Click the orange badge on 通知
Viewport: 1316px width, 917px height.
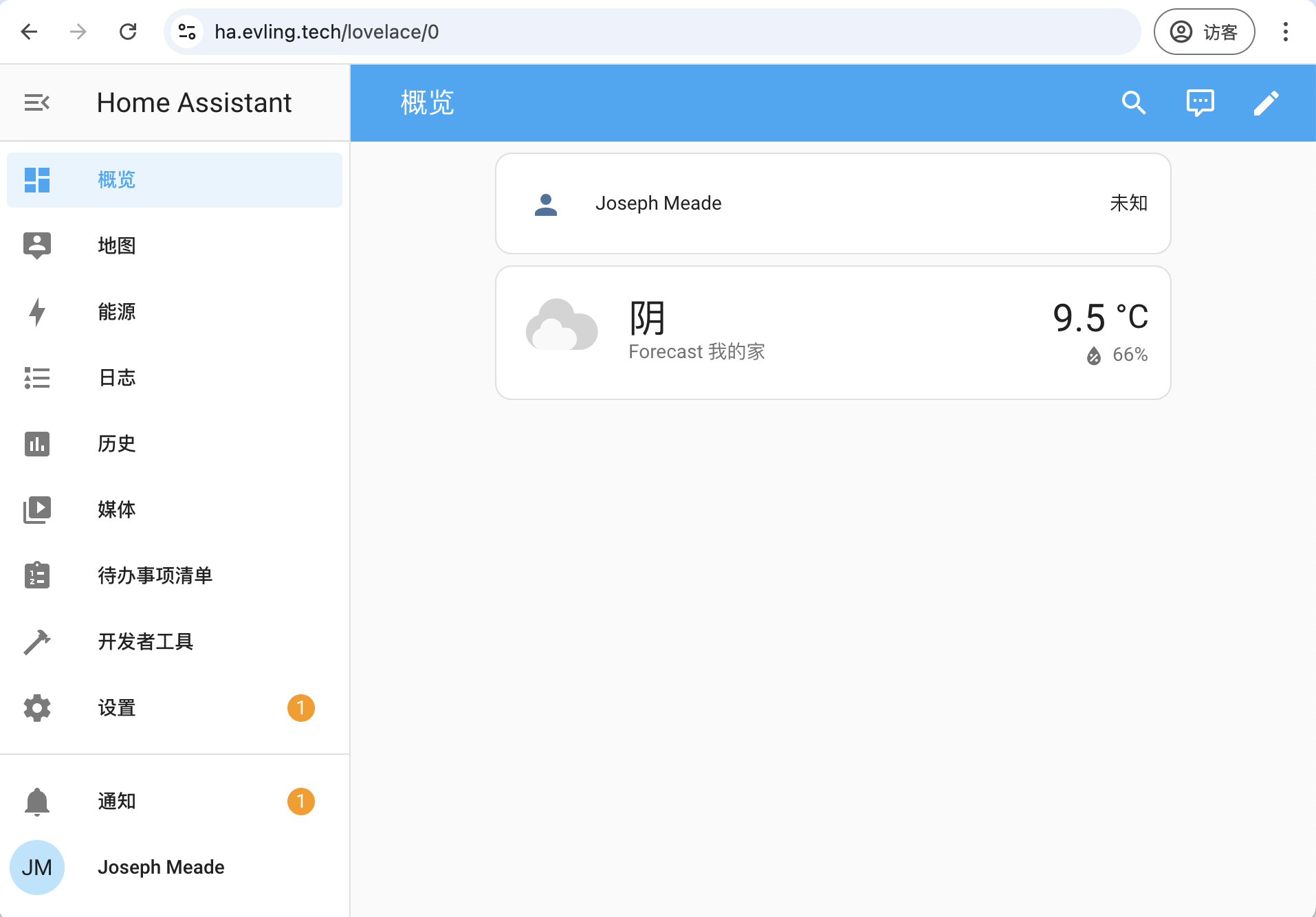tap(301, 802)
